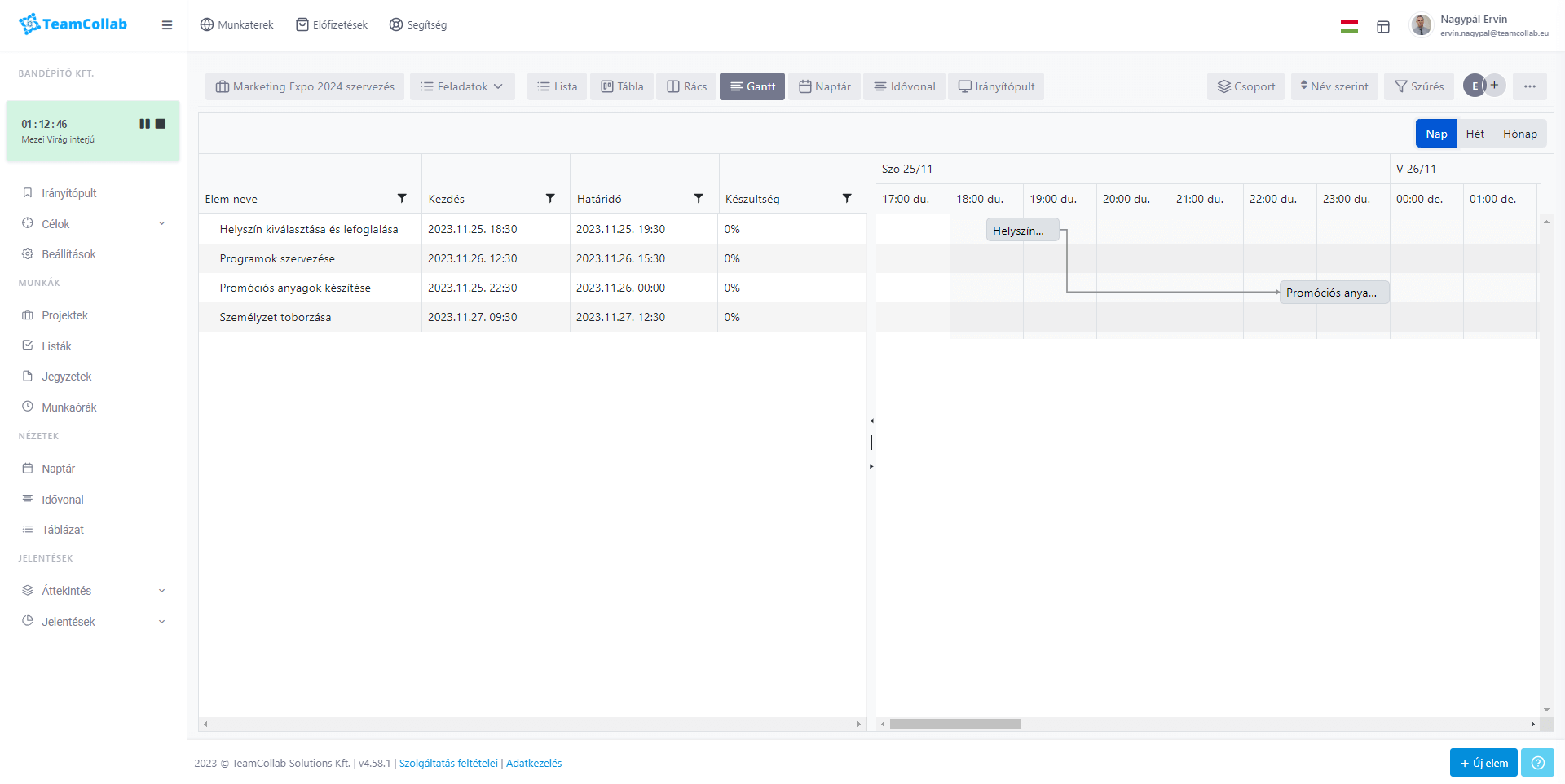Open Marketing Expo 2024 szervezés project
Image resolution: width=1565 pixels, height=784 pixels.
tap(305, 86)
